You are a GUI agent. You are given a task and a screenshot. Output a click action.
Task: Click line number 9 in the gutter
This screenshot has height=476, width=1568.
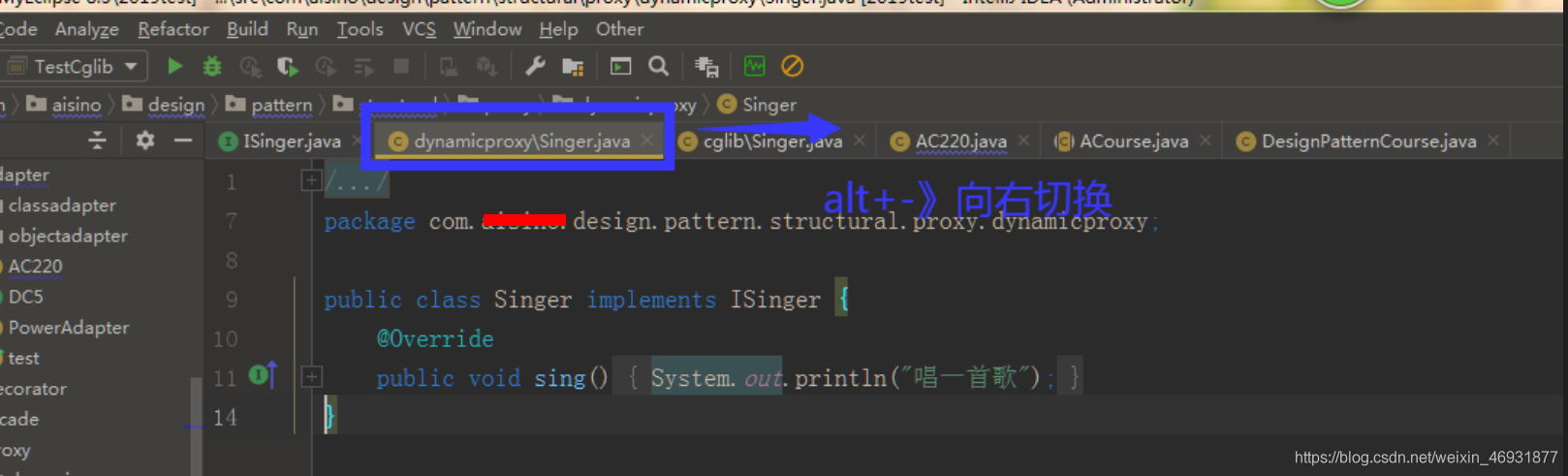[232, 300]
